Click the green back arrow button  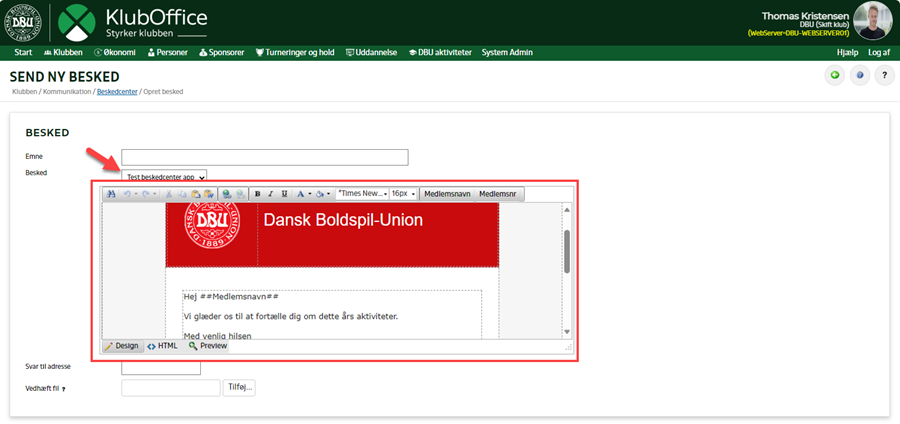click(x=835, y=75)
